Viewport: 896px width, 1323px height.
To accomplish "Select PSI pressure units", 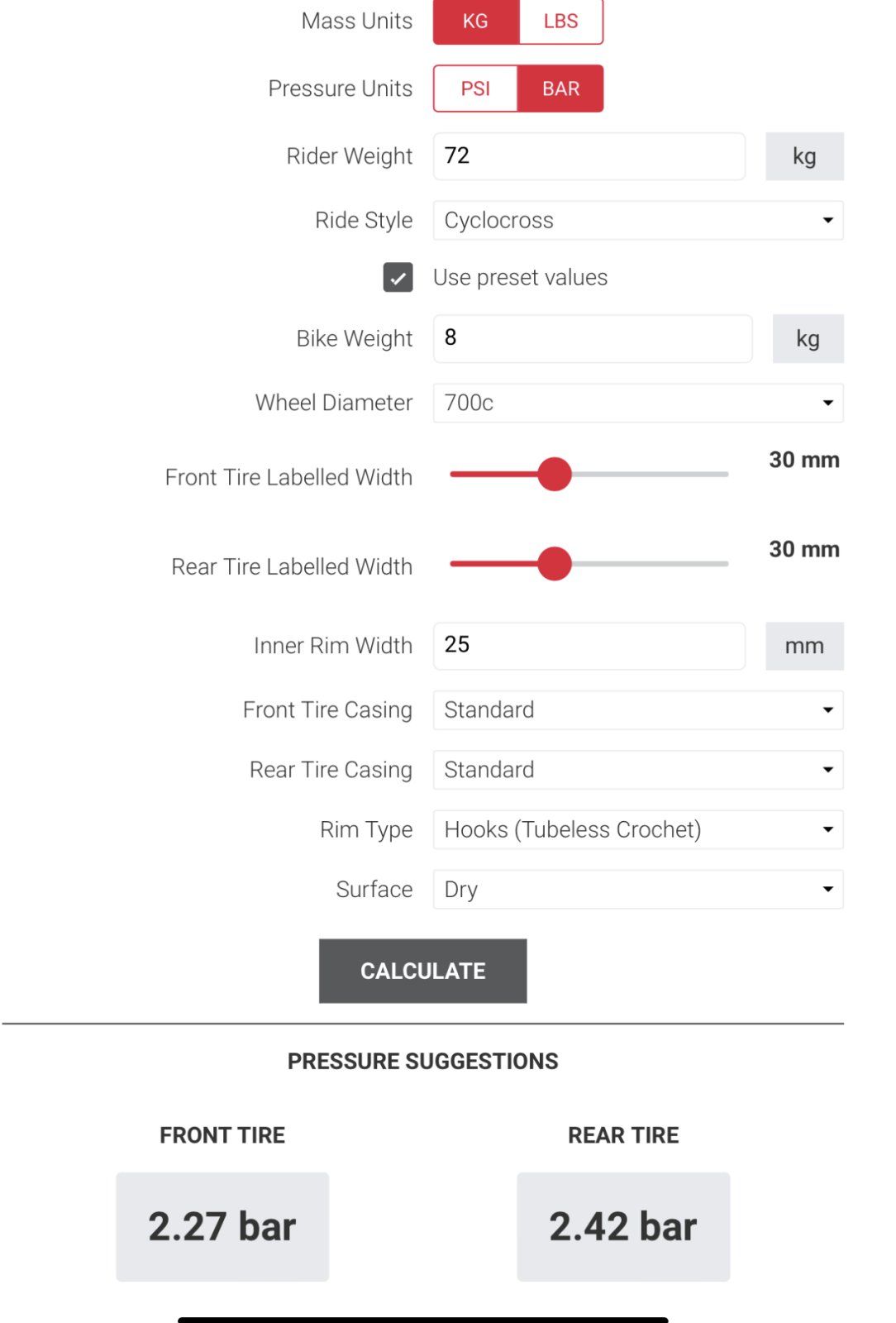I will click(475, 88).
